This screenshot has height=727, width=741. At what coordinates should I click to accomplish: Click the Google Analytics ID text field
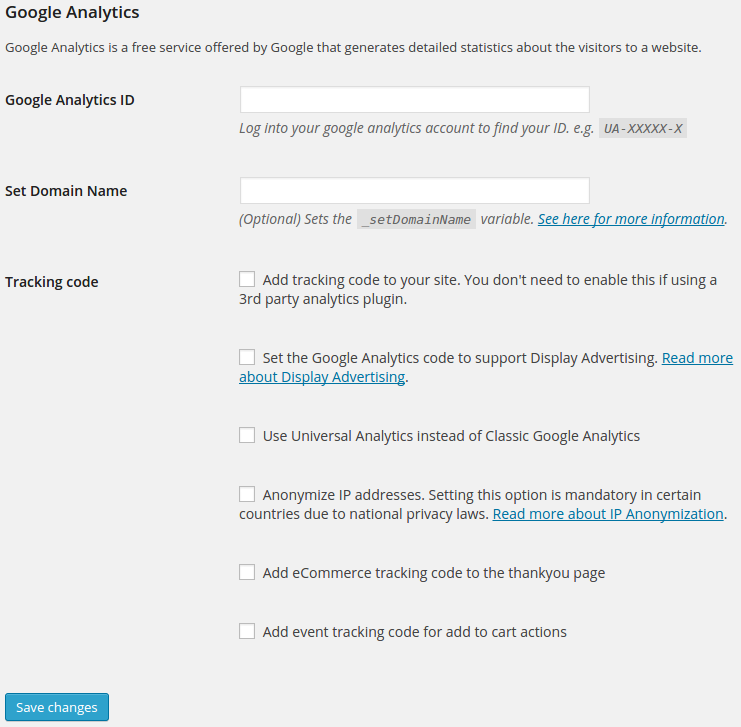[414, 100]
